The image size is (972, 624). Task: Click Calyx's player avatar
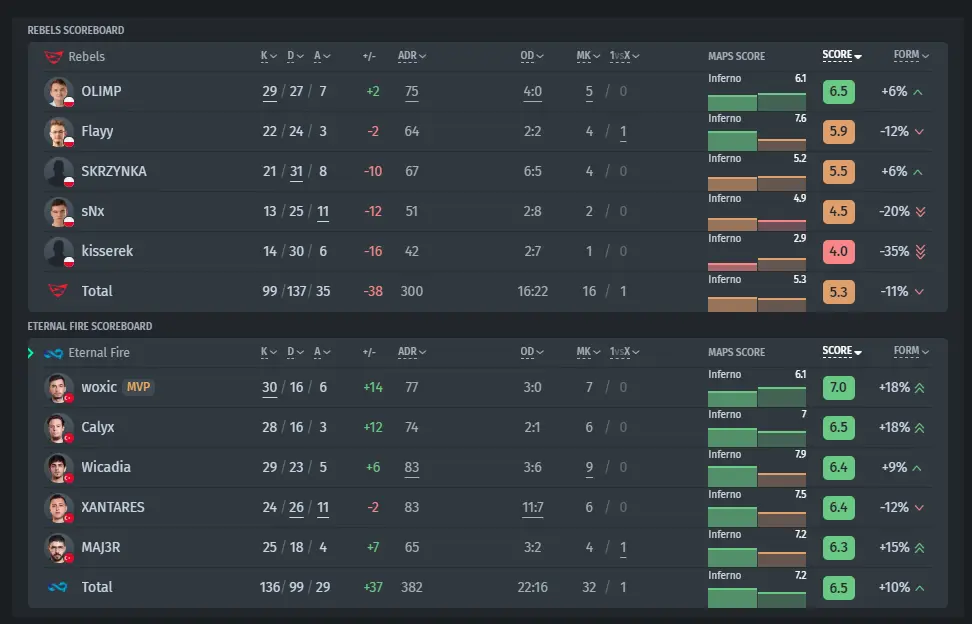[x=59, y=428]
